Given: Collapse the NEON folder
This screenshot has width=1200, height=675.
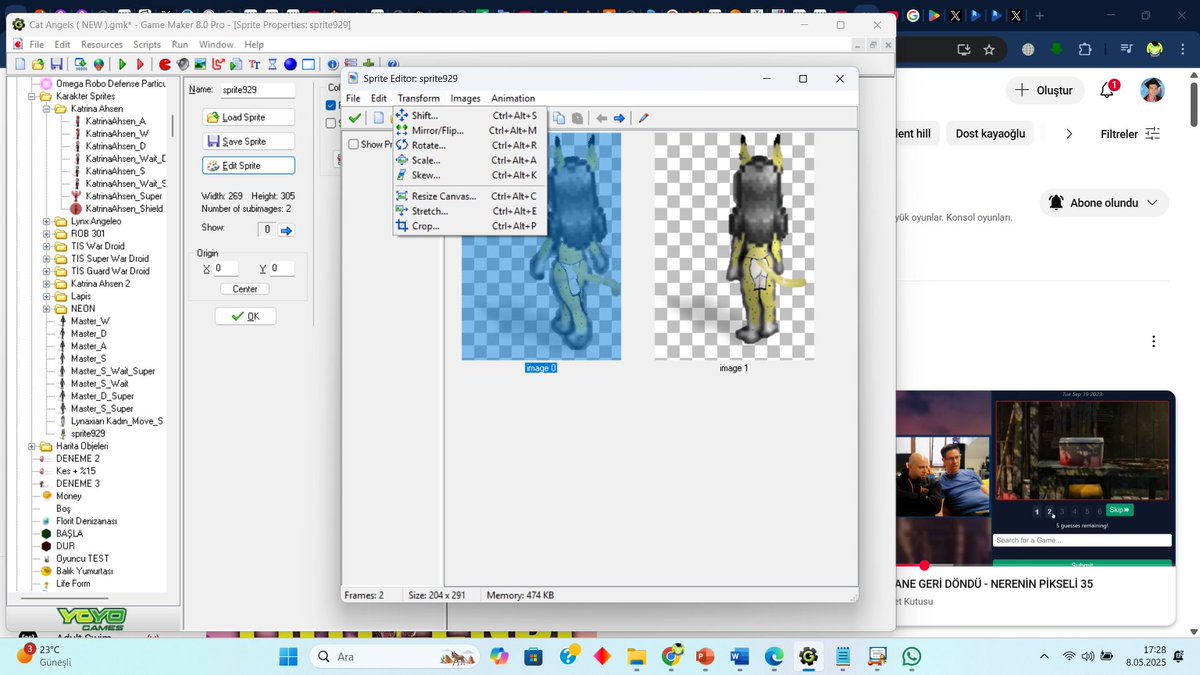Looking at the screenshot, I should tap(47, 309).
